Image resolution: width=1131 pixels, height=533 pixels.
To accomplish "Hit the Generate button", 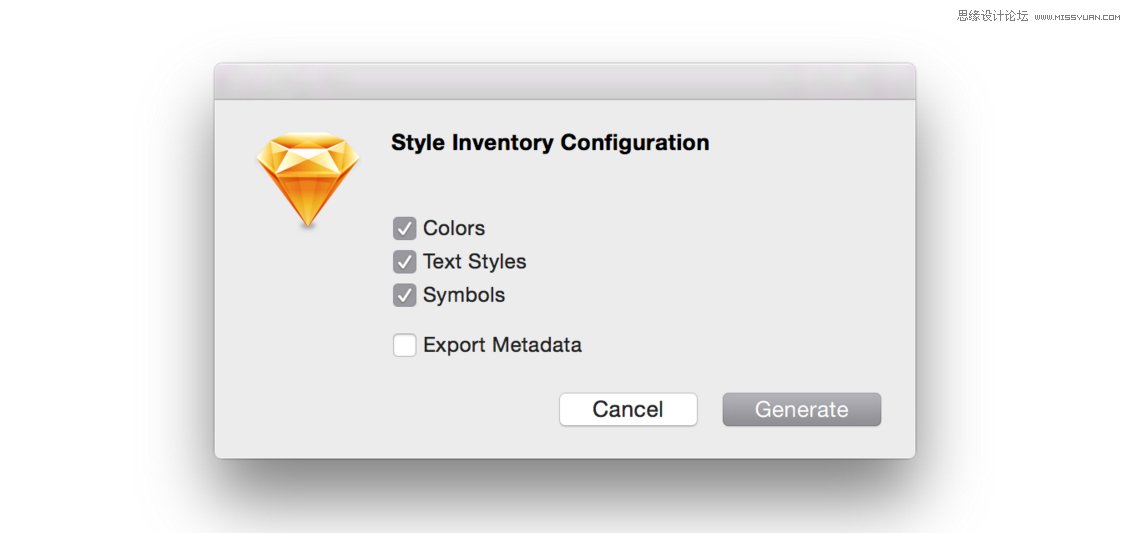I will (x=801, y=410).
